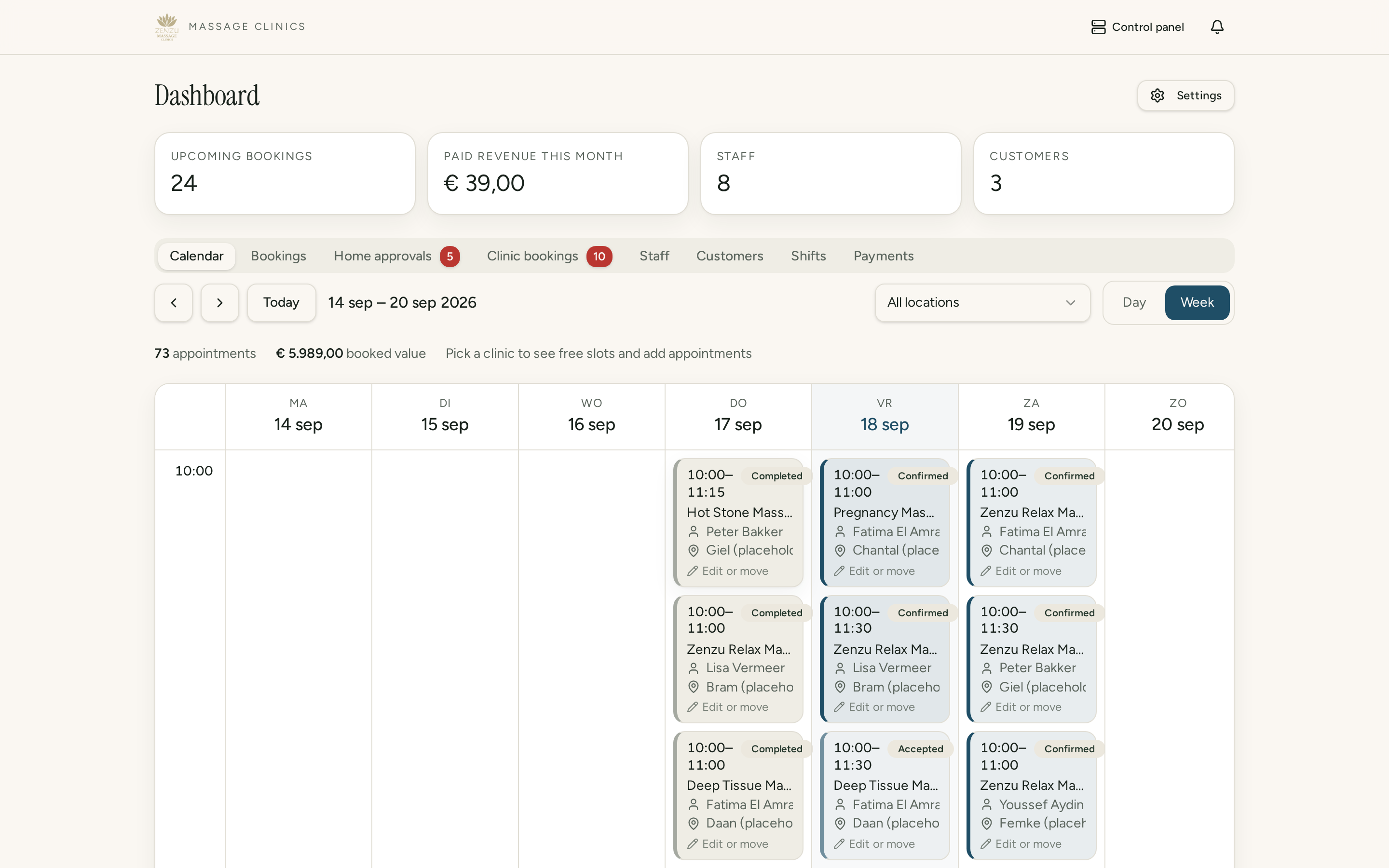Click the MA 14 sep column header
Screen dimensions: 1389x868
click(299, 417)
